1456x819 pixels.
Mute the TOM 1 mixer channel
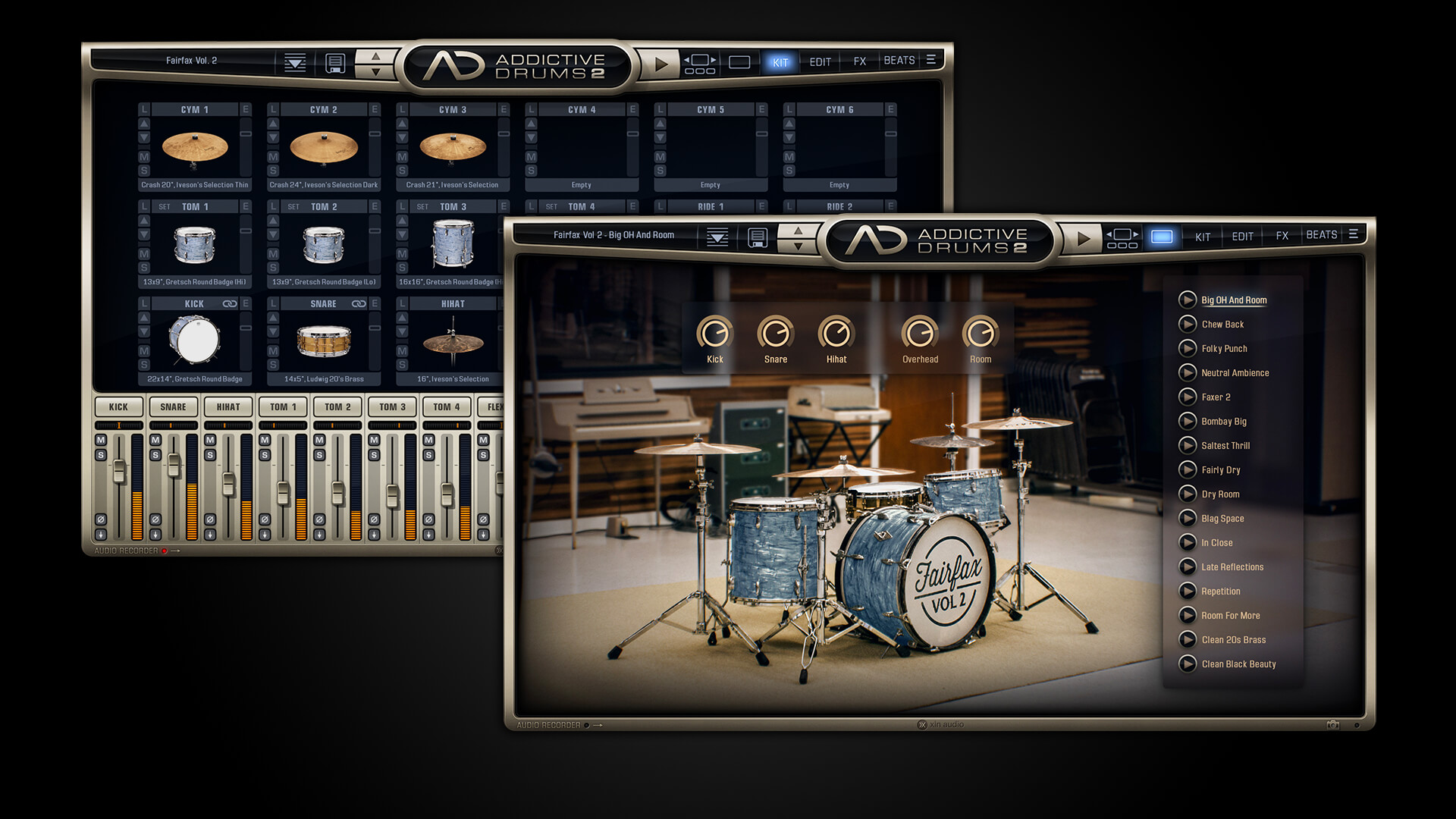265,440
